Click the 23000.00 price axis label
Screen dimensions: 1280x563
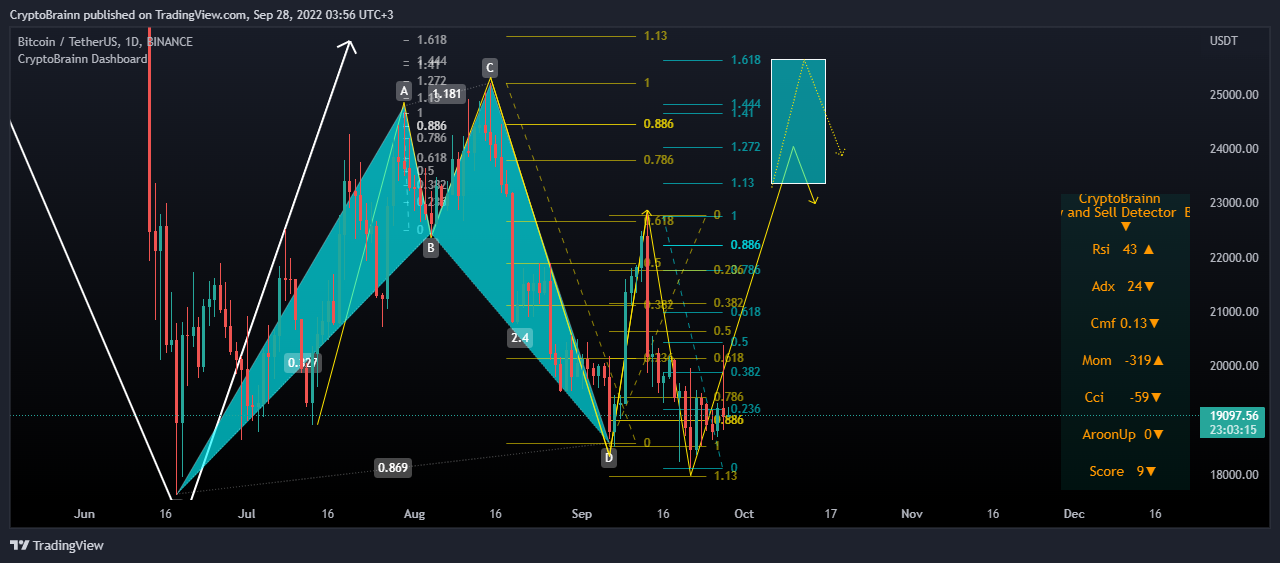pyautogui.click(x=1233, y=203)
